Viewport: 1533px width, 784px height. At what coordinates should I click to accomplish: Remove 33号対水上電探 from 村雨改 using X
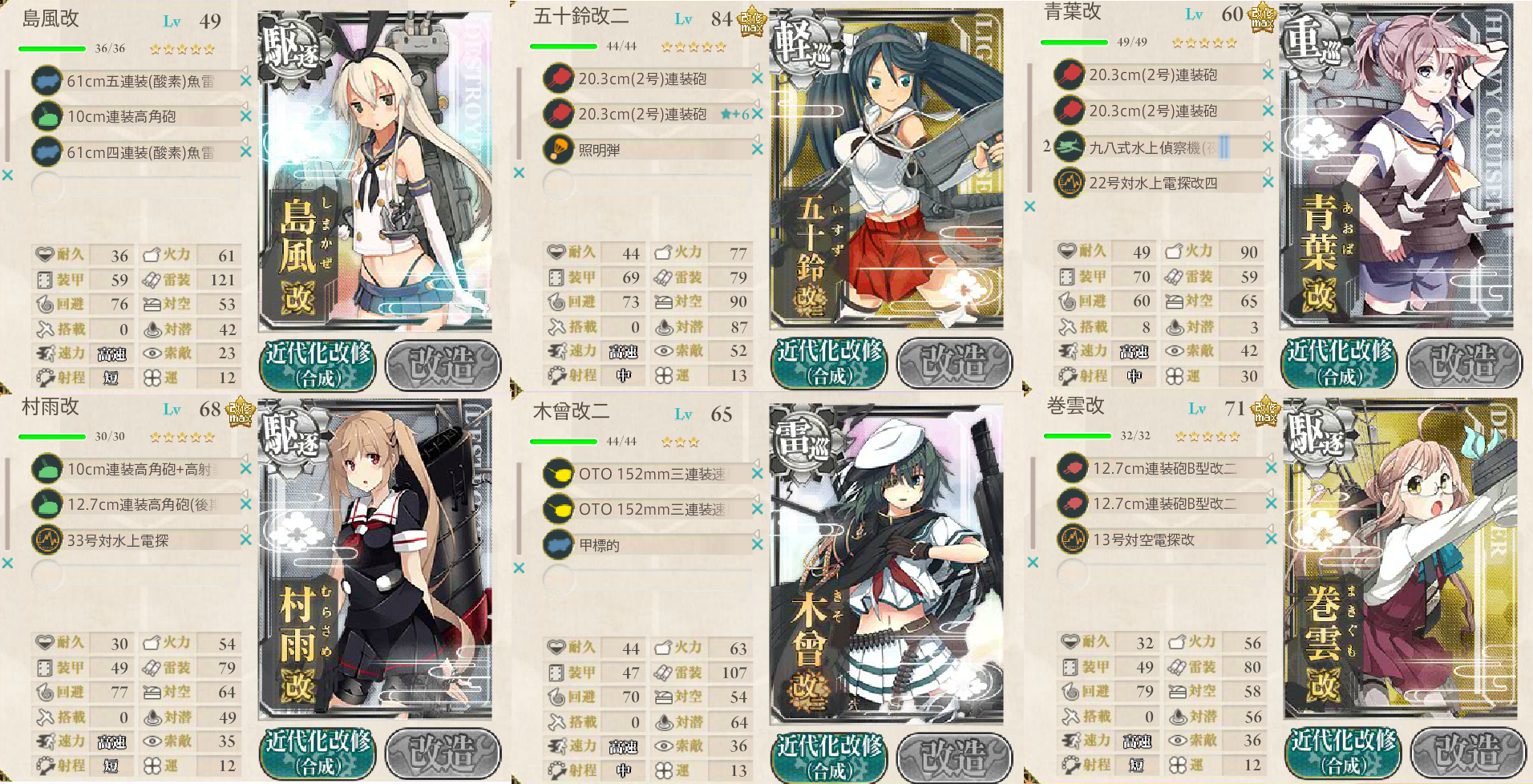point(246,540)
